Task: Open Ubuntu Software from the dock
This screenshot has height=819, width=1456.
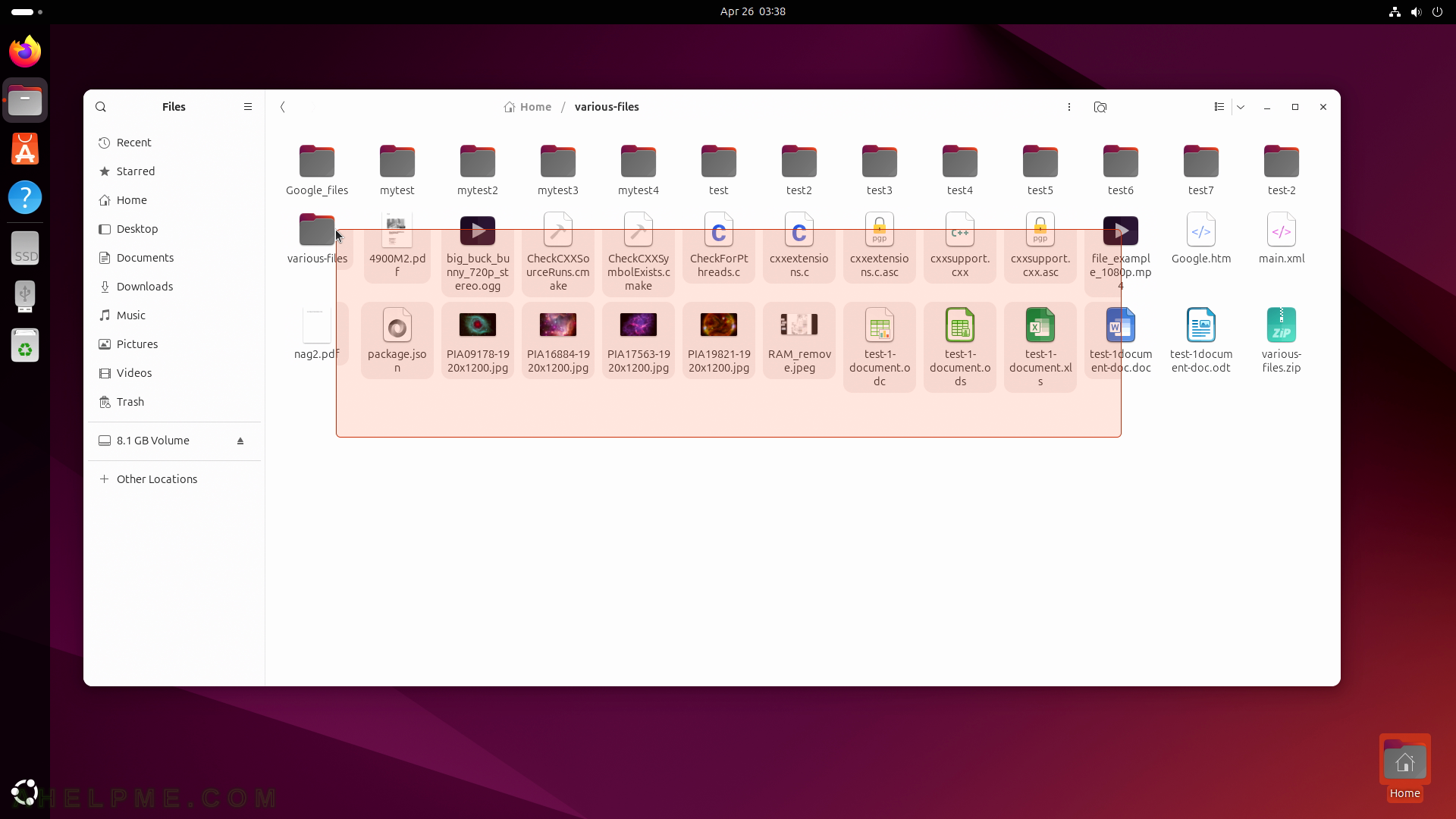Action: click(x=25, y=149)
